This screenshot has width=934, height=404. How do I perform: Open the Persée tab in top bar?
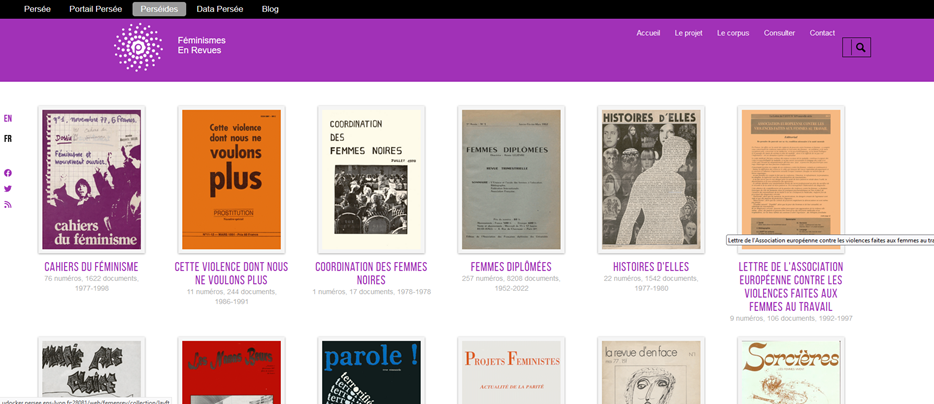[x=37, y=9]
